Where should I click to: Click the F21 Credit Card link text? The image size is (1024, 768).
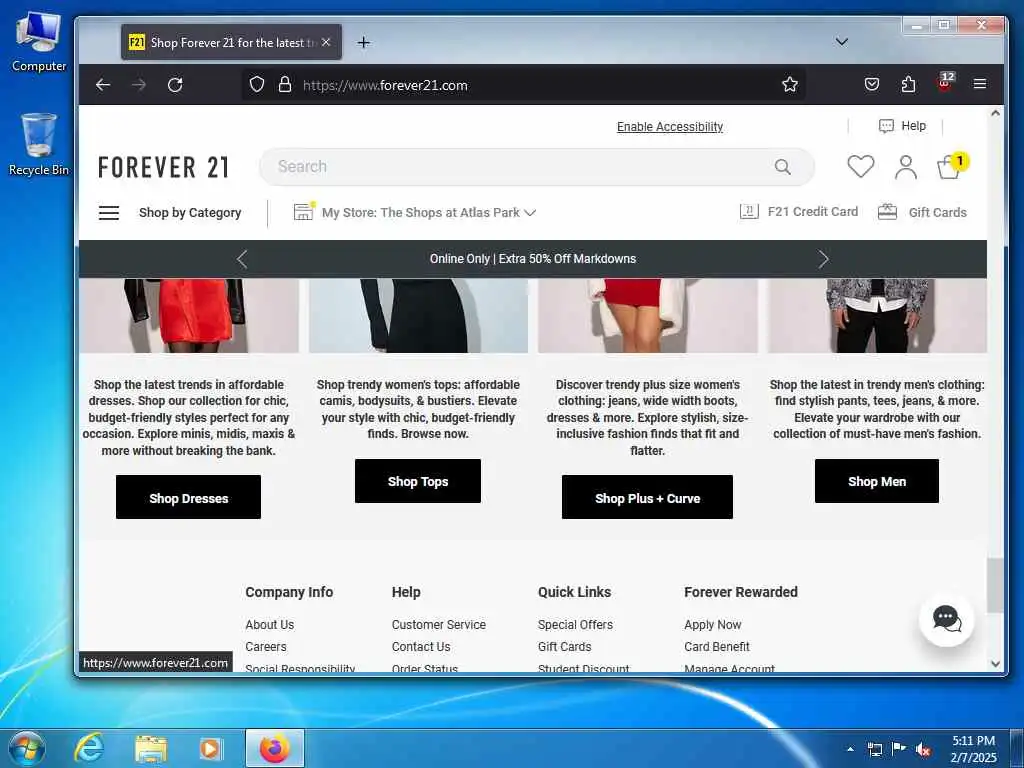pyautogui.click(x=813, y=212)
